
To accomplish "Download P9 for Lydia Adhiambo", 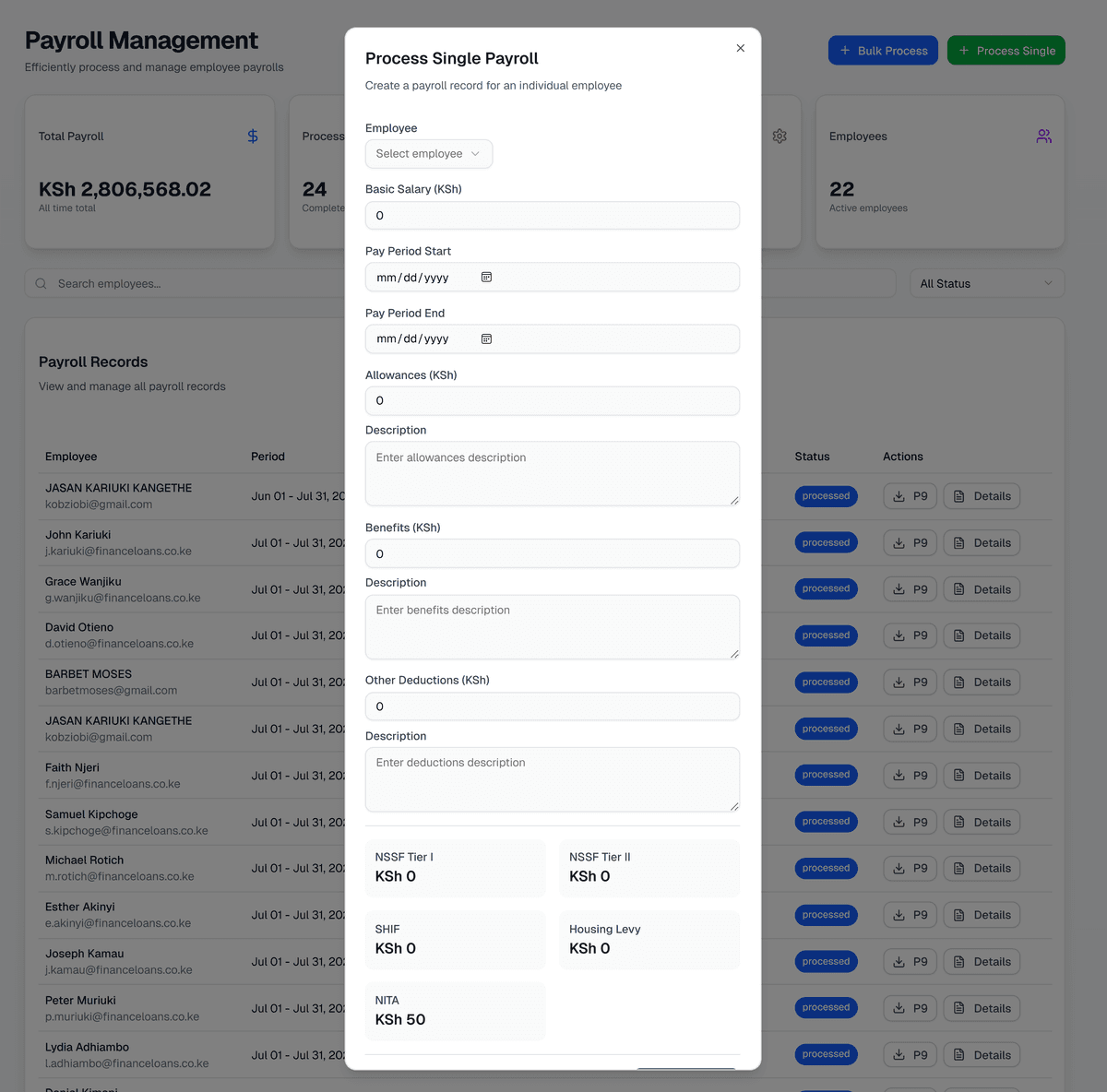I will (910, 1055).
